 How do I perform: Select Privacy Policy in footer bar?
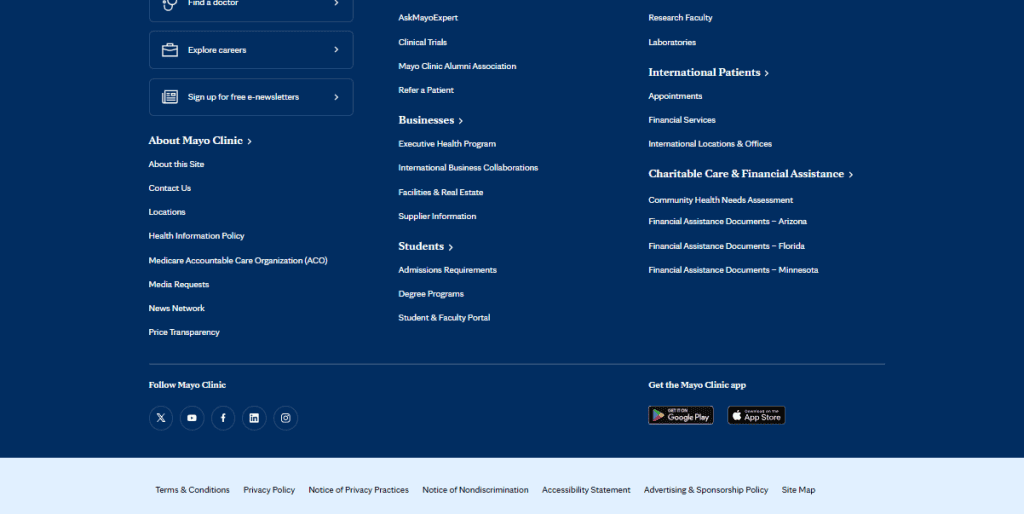point(269,490)
